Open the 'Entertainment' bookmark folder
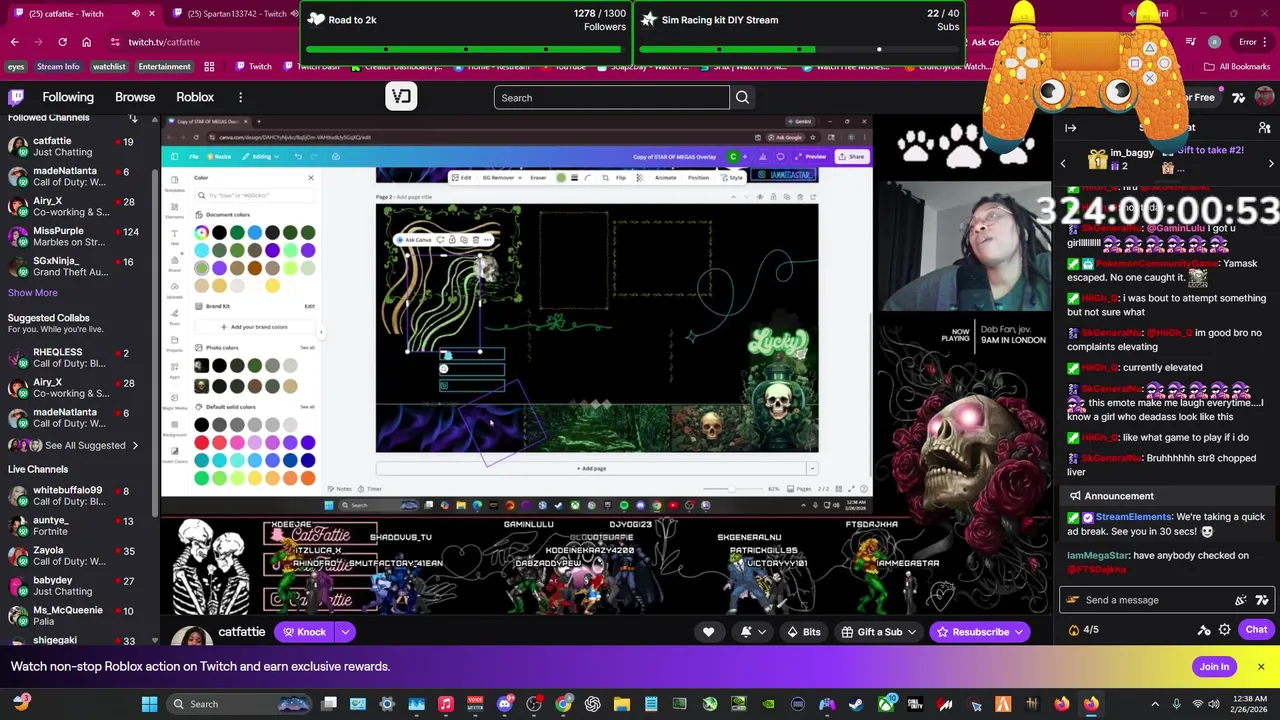The height and width of the screenshot is (720, 1280). [164, 67]
